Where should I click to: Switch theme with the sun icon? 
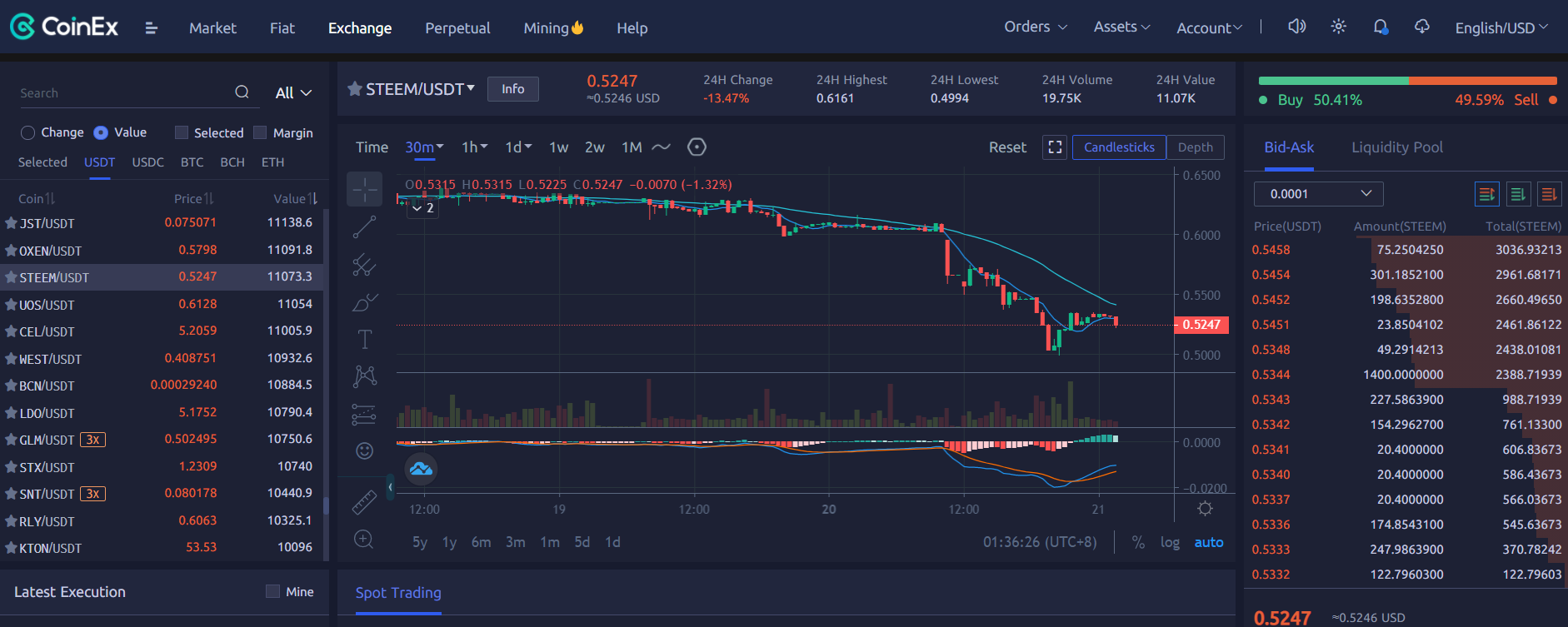pos(1338,27)
